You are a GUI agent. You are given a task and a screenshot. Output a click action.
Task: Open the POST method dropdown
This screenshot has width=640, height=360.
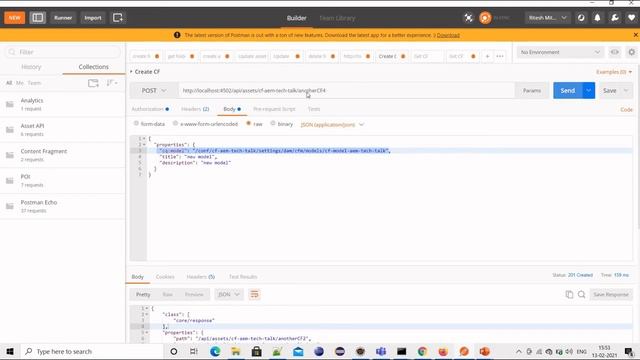[154, 91]
